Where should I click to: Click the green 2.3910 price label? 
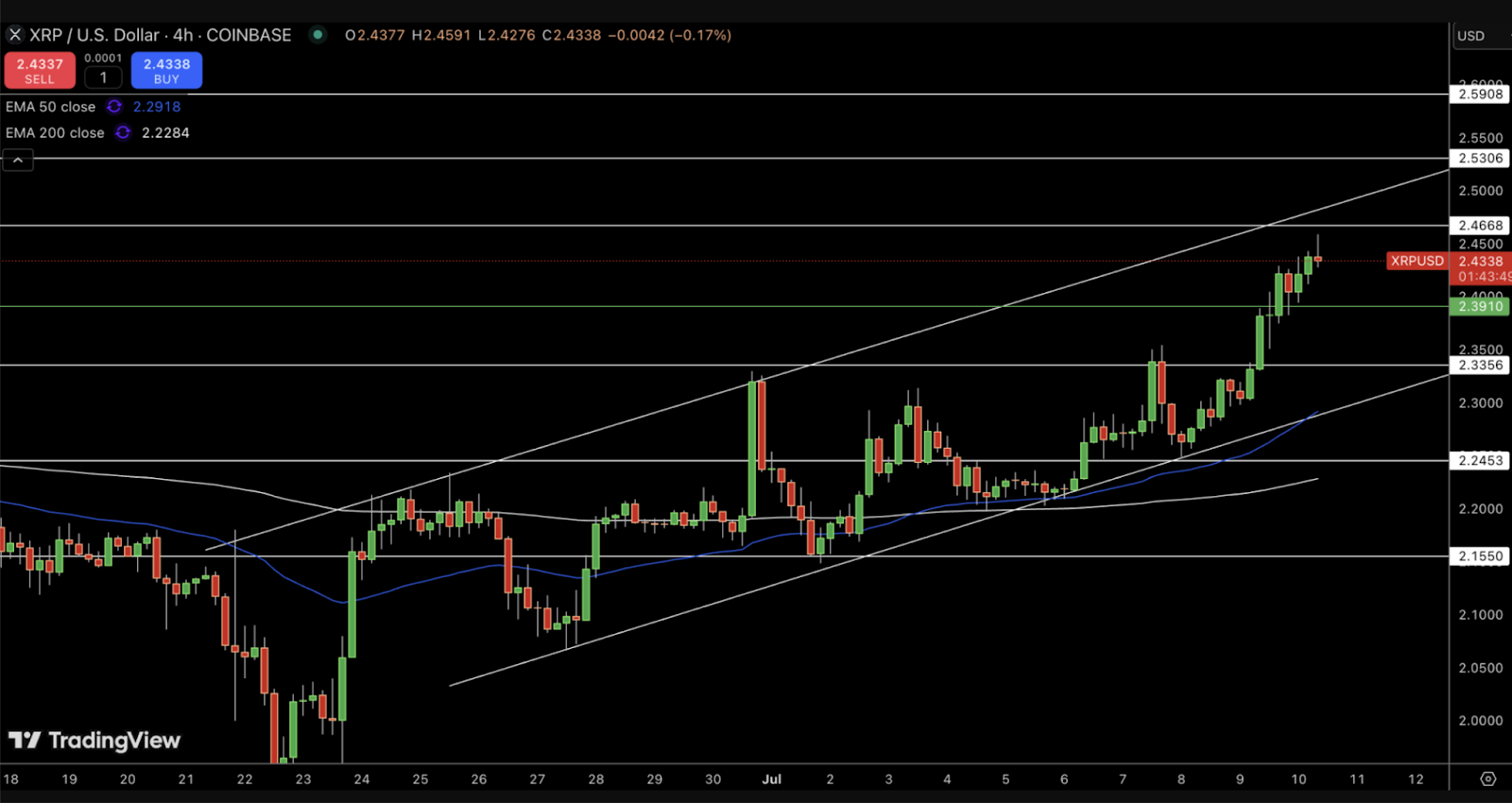1480,306
